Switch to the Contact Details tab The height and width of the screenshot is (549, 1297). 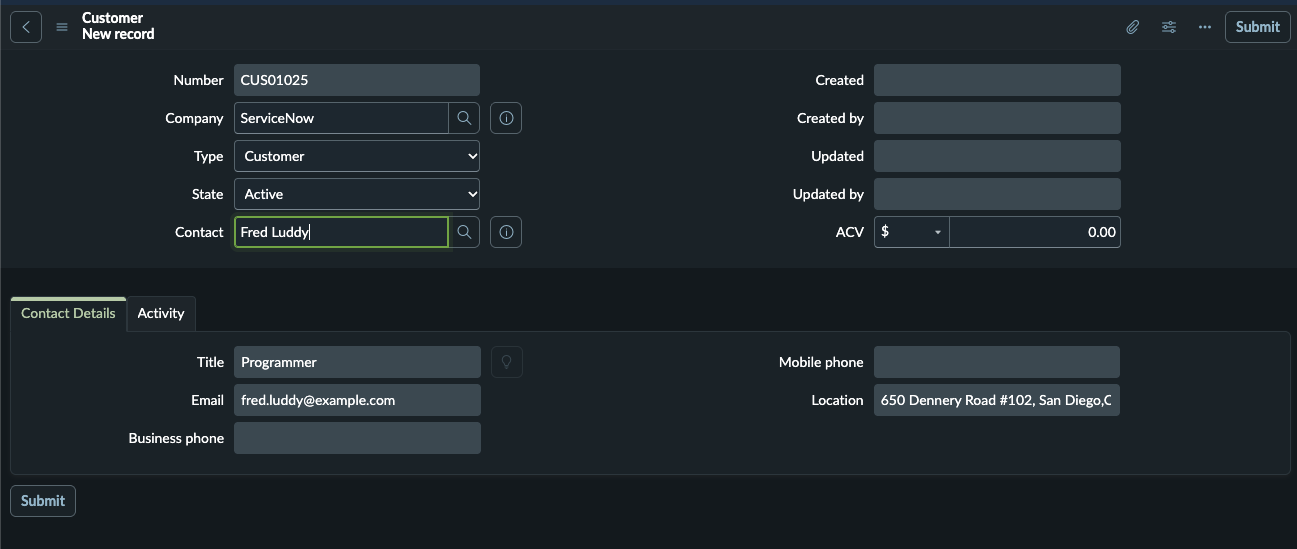pos(68,313)
